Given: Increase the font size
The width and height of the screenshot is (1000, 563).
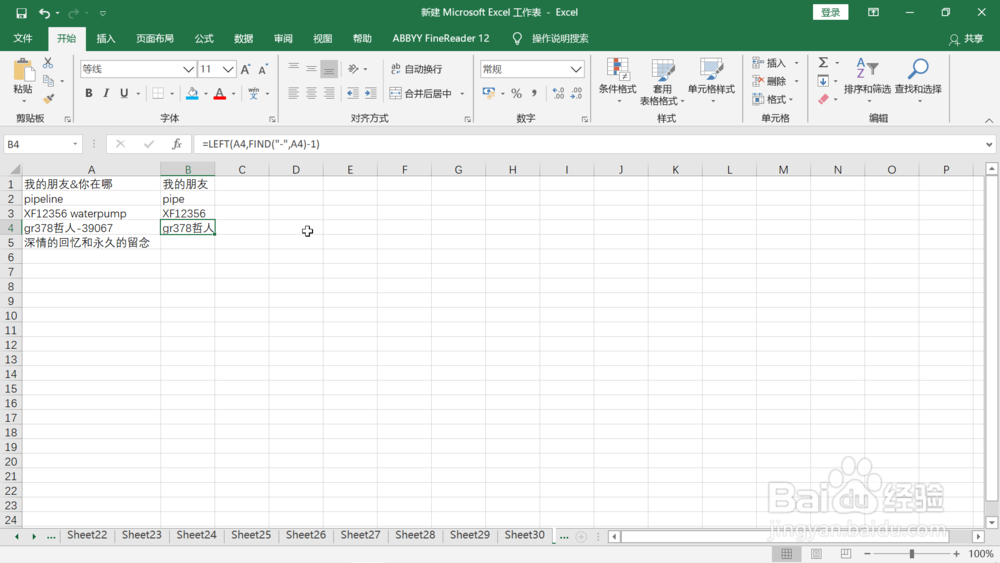Looking at the screenshot, I should tap(246, 69).
